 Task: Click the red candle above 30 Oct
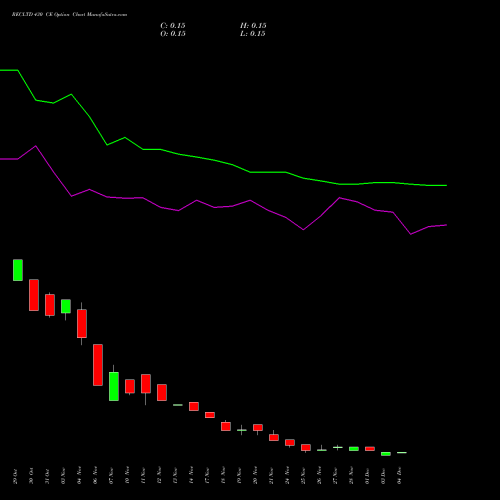pyautogui.click(x=34, y=295)
